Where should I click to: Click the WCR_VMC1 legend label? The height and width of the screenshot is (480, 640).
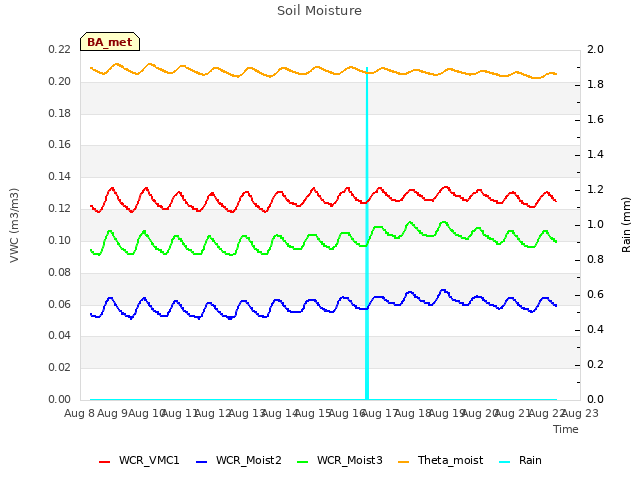[149, 460]
